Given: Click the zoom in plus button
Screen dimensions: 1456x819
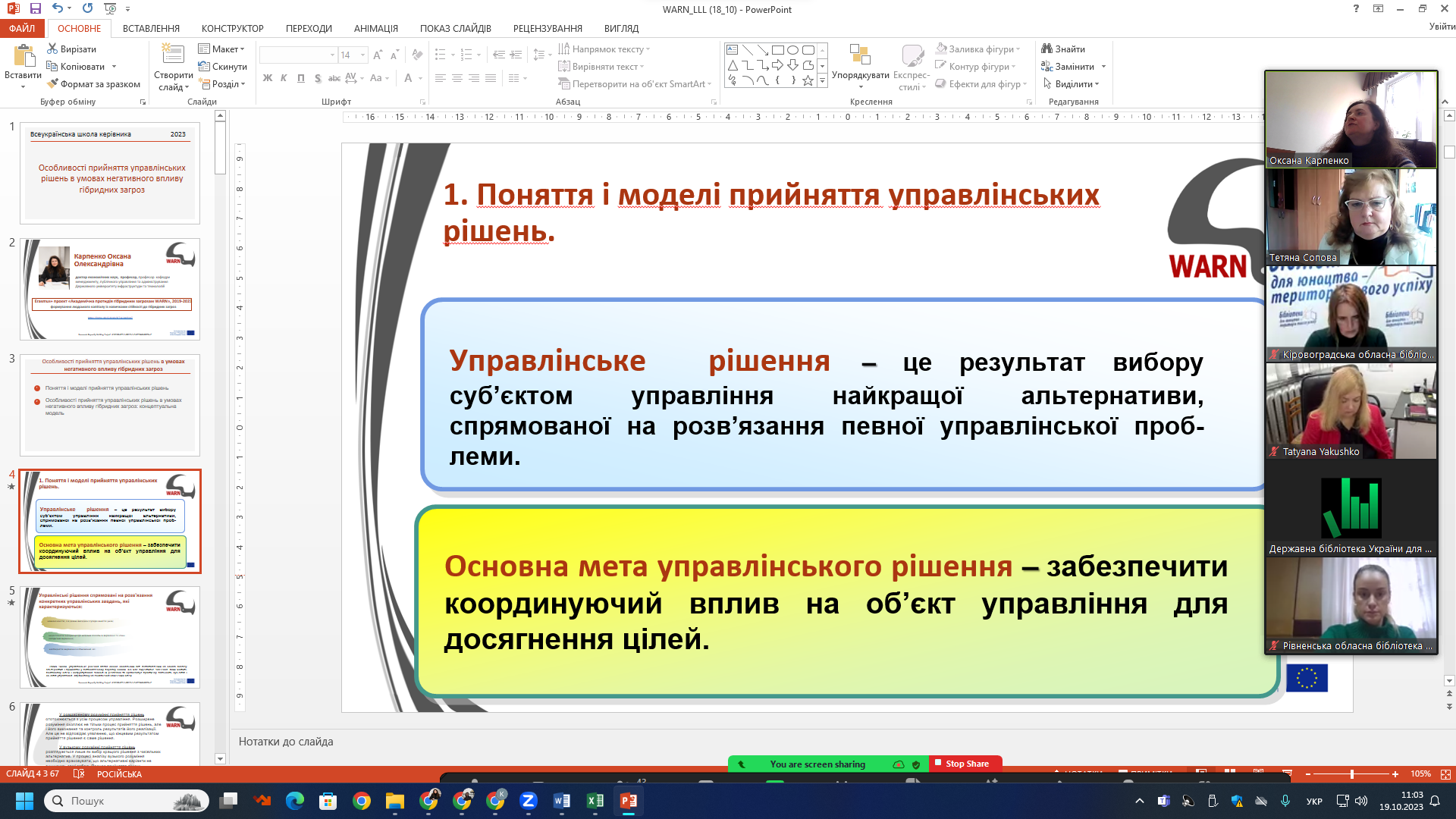Looking at the screenshot, I should click(1395, 774).
